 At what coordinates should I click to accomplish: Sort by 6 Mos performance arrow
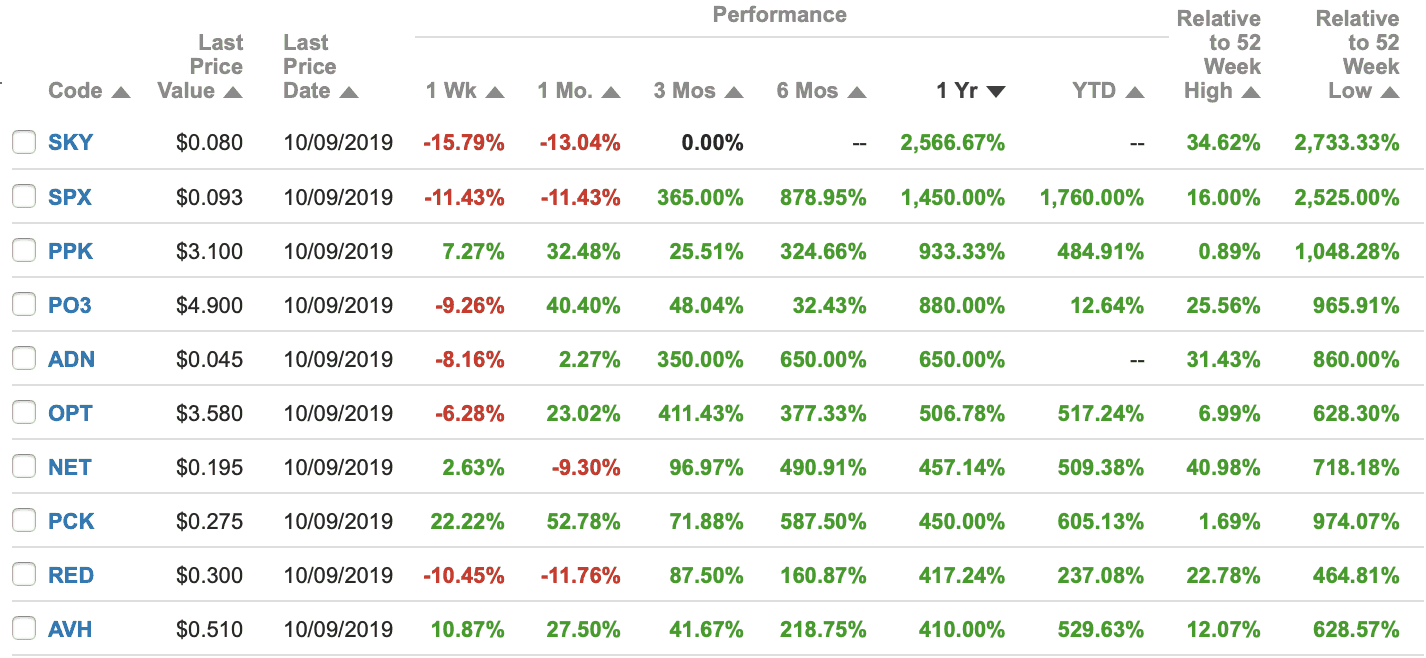point(856,93)
